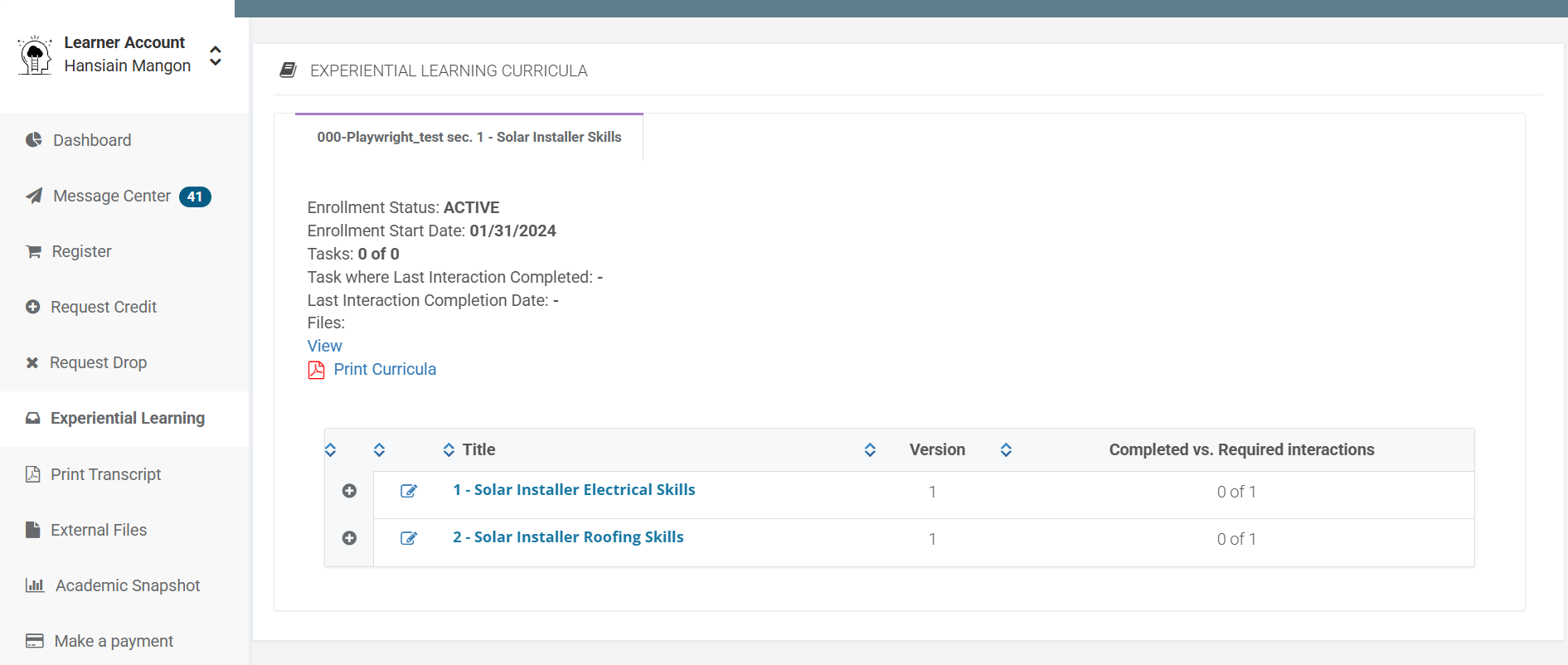Expand the Solar Installer Electrical Skills row

[349, 491]
